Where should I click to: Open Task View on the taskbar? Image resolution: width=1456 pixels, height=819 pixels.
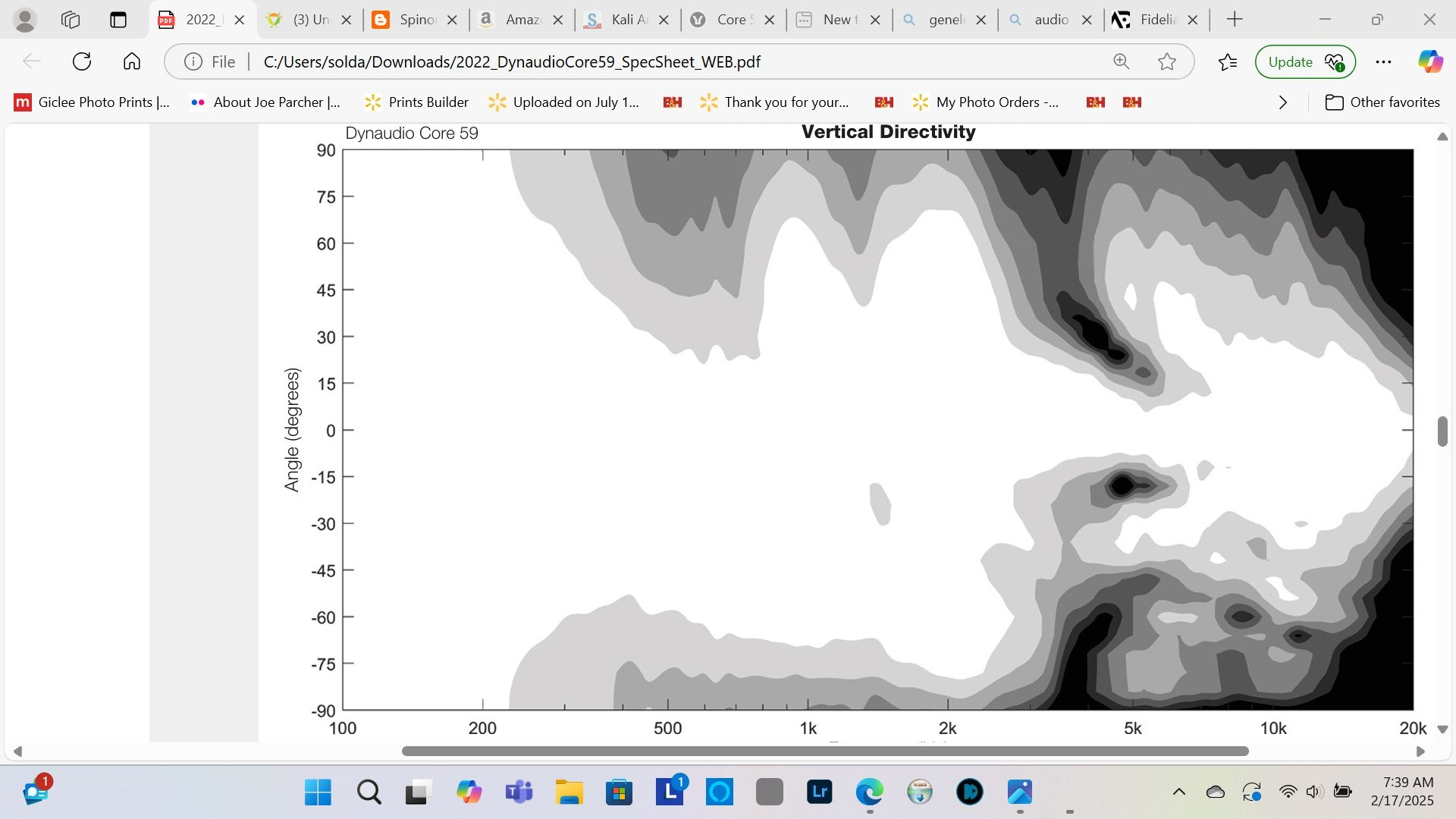[418, 792]
